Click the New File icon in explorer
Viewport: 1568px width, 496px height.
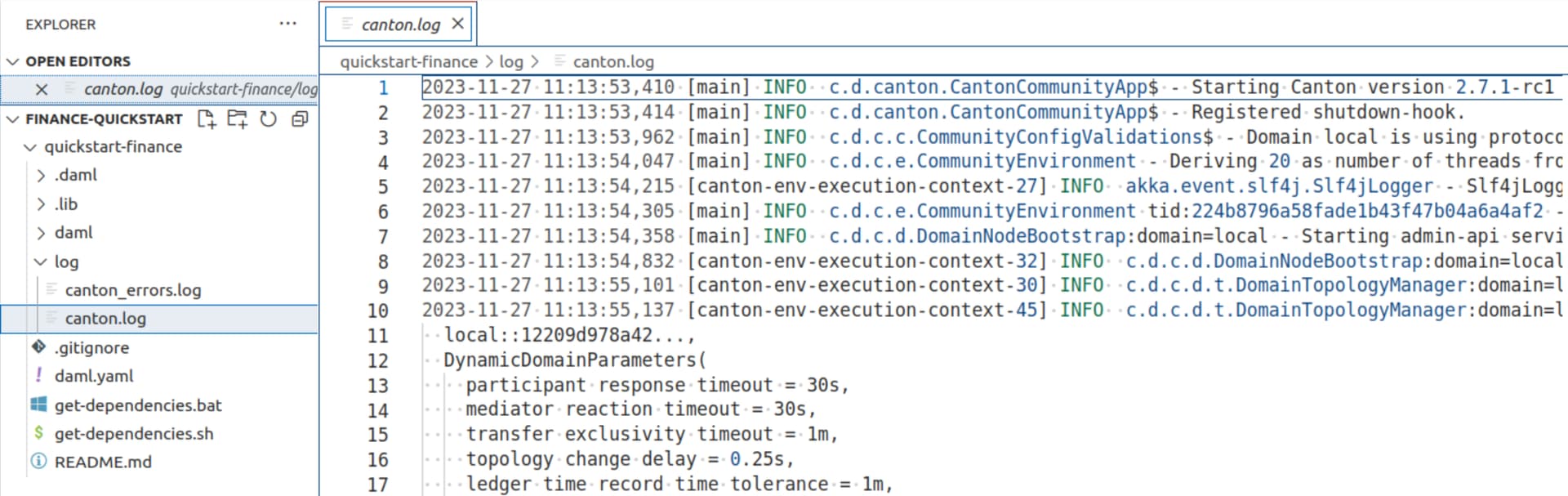(x=207, y=119)
